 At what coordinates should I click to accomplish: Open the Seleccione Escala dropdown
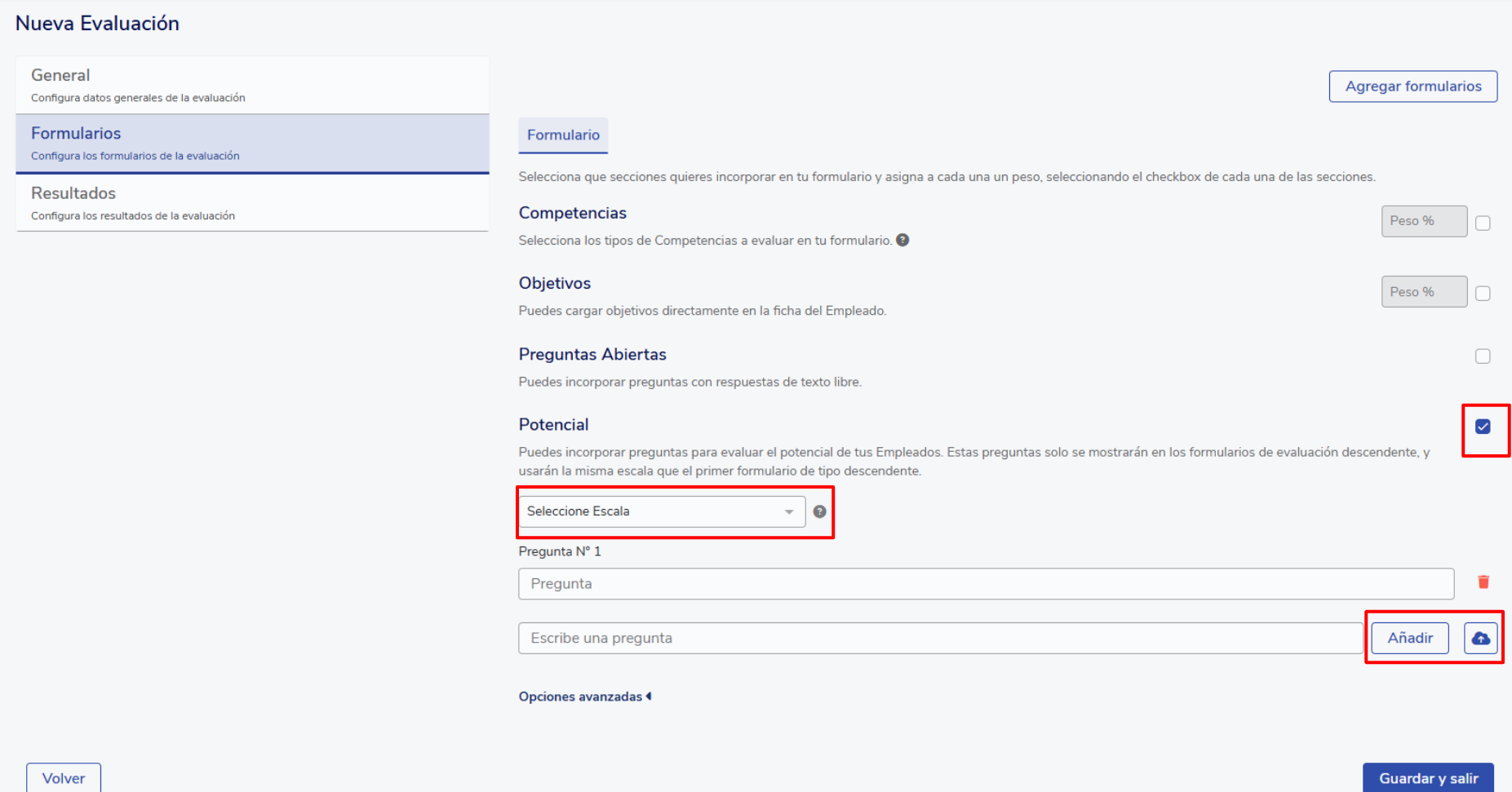coord(661,511)
